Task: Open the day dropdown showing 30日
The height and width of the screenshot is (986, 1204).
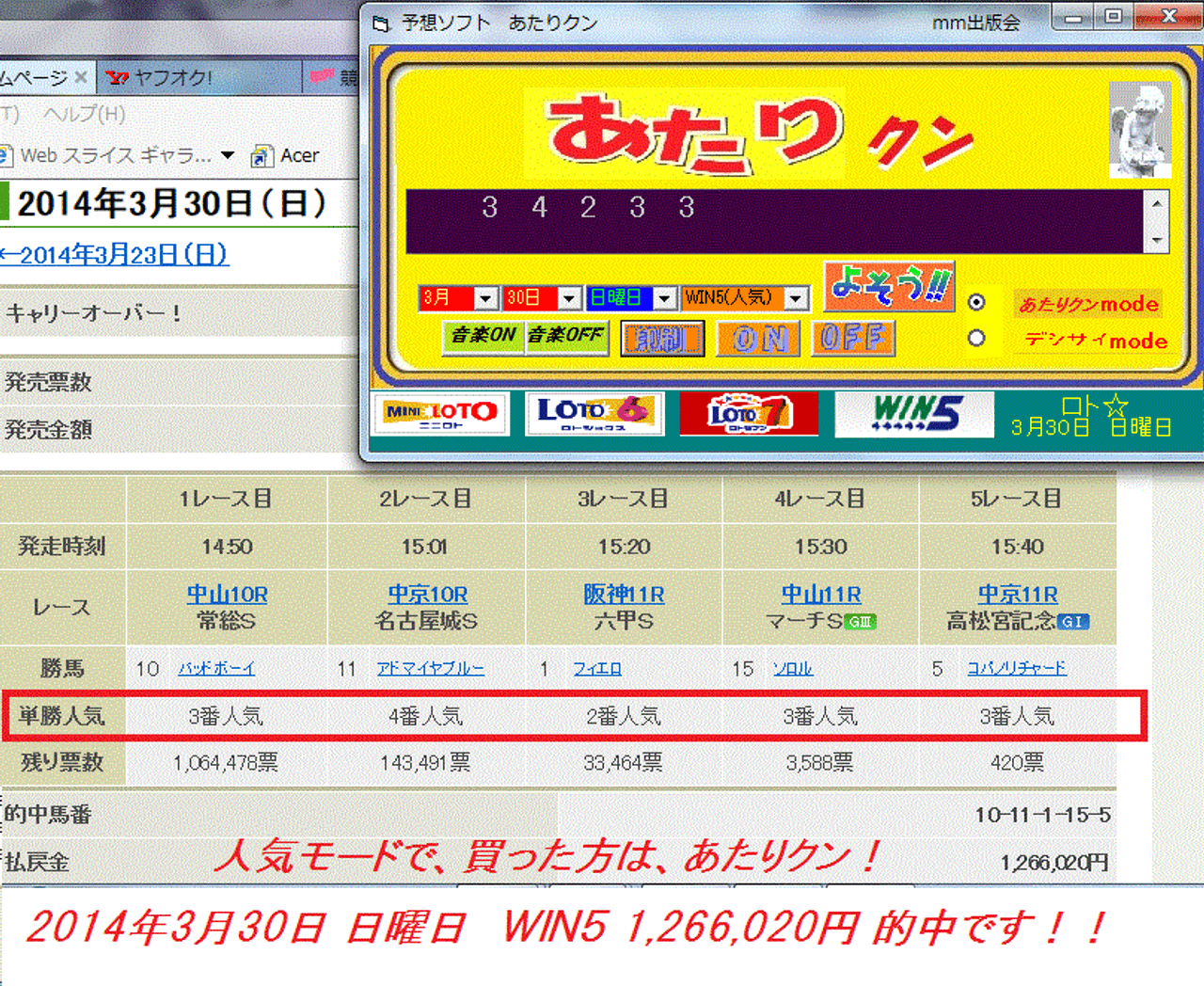Action: pyautogui.click(x=568, y=298)
